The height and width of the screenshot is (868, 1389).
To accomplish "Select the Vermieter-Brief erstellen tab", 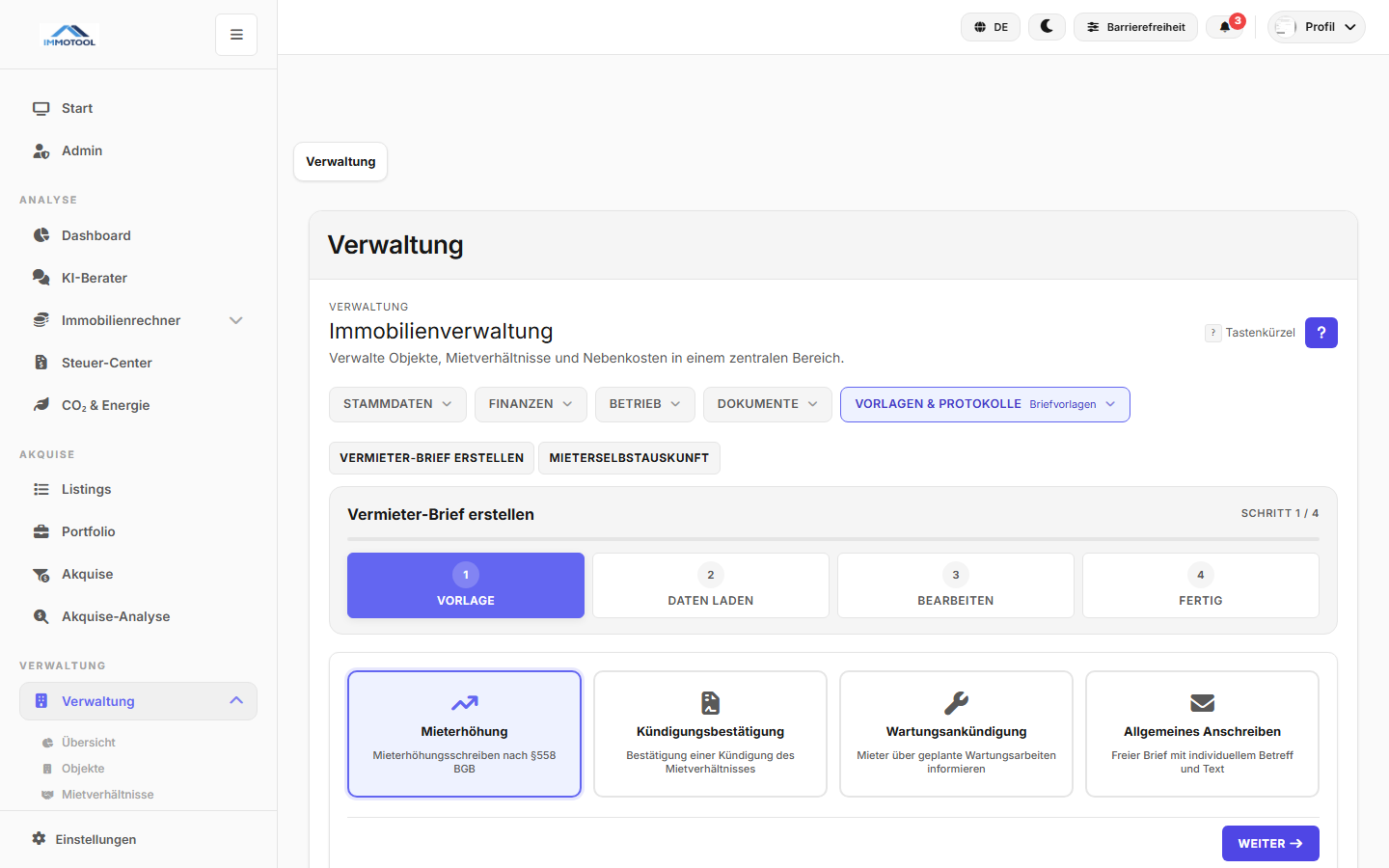I will point(431,458).
